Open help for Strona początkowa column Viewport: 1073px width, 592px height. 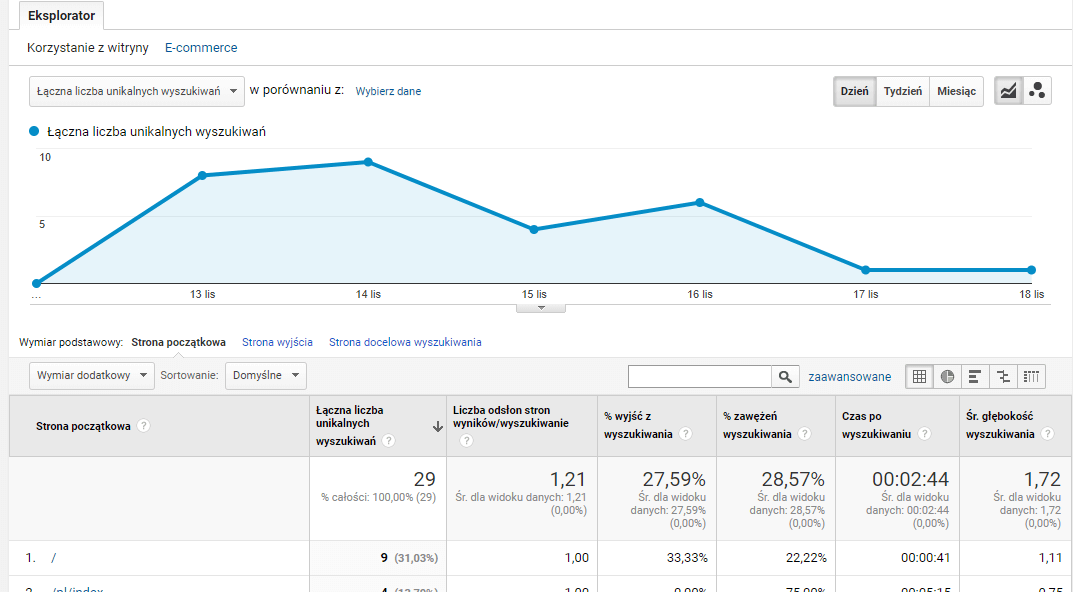[x=143, y=426]
